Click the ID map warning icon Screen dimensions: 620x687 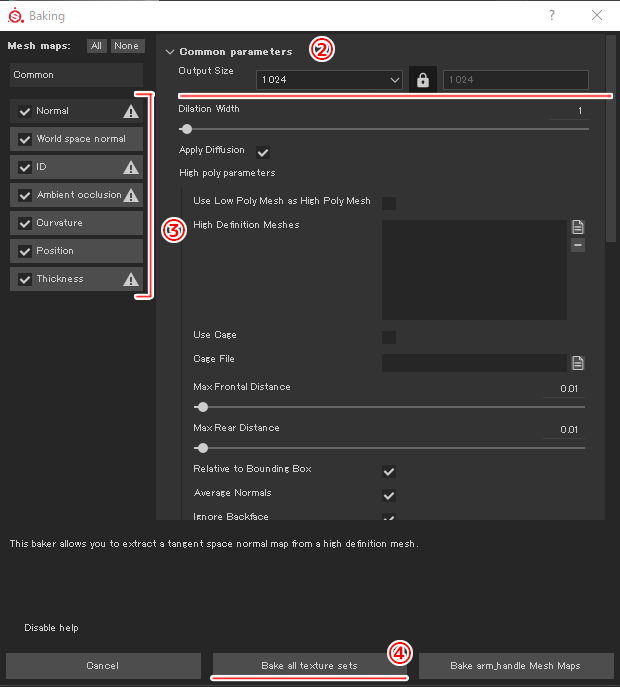pyautogui.click(x=130, y=167)
